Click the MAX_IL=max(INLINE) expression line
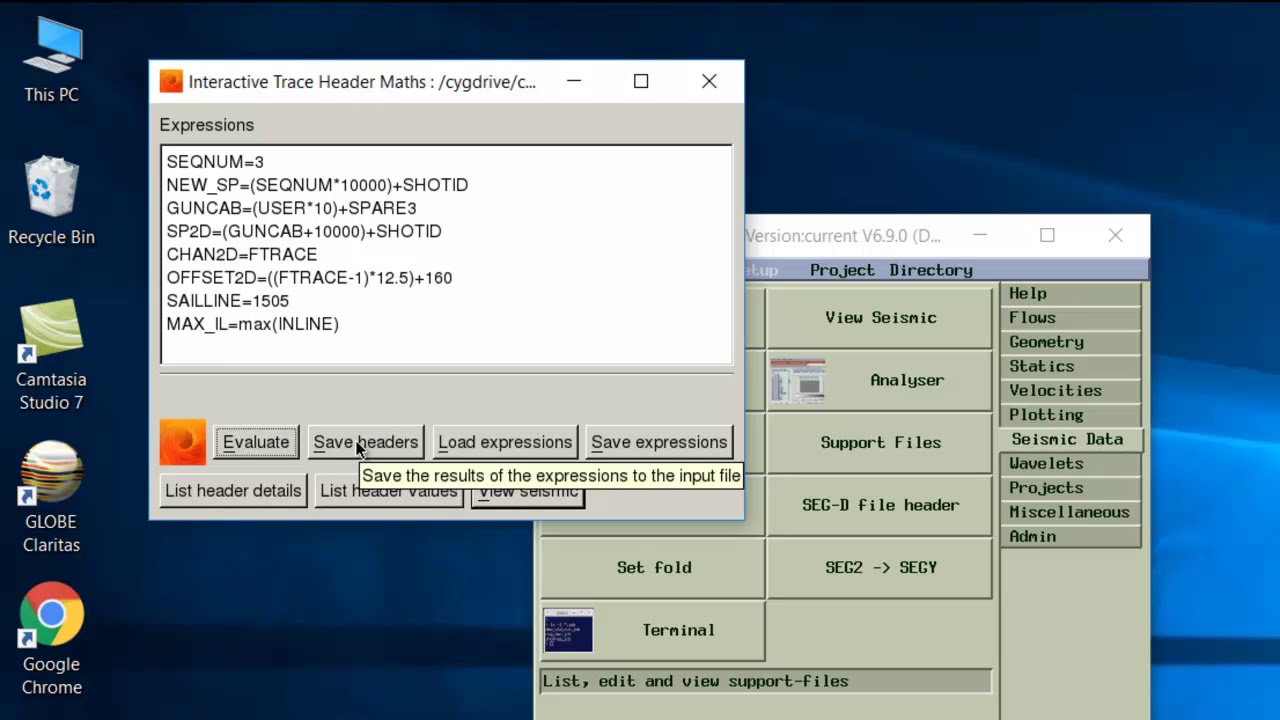Screen dimensions: 1280x720 coord(253,324)
